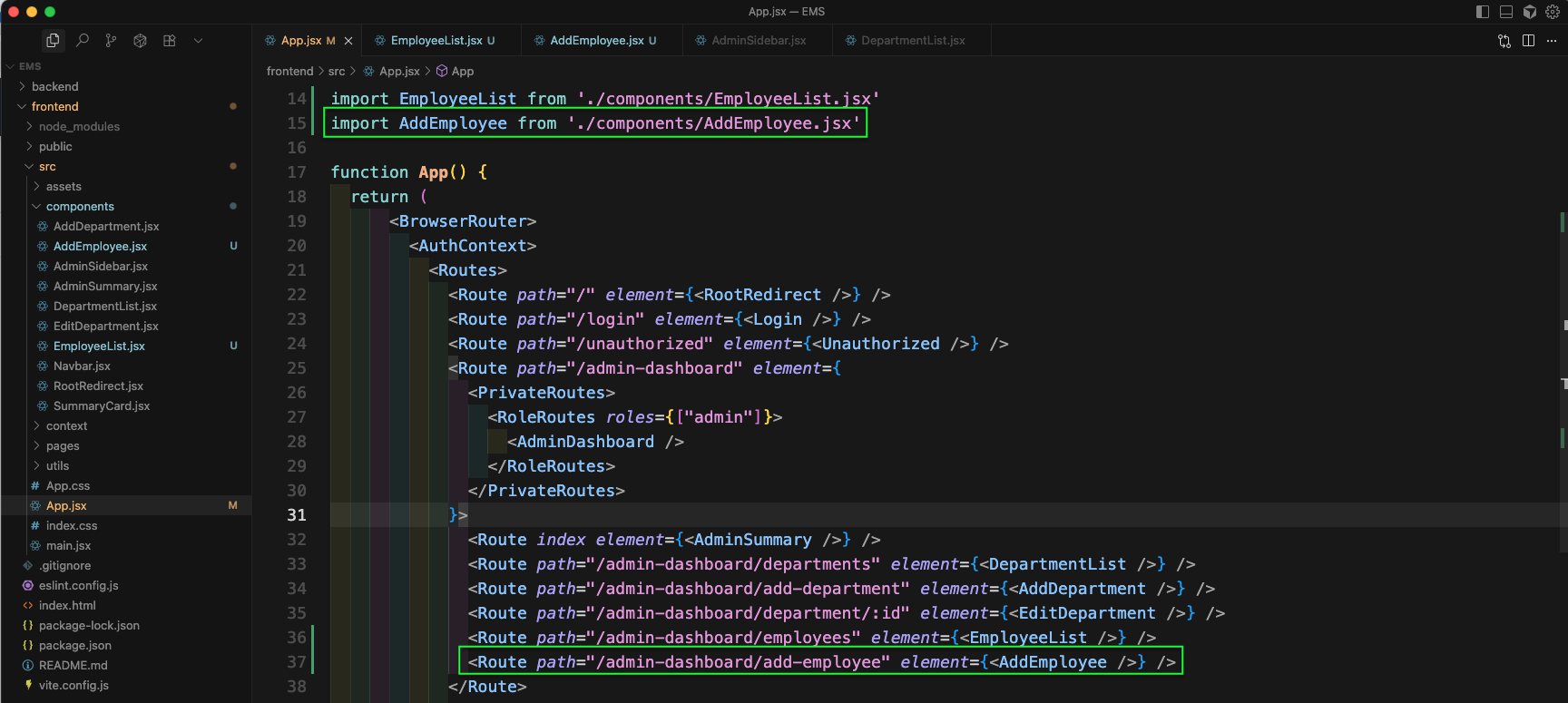The image size is (1568, 703).
Task: Click the Explorer files icon
Action: 53,40
